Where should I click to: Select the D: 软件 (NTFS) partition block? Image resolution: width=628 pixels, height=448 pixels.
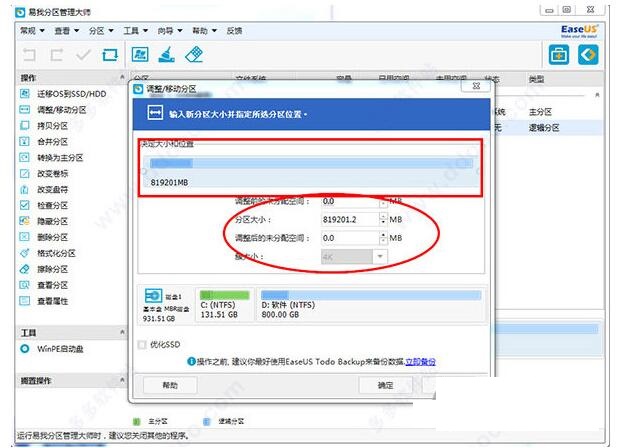tap(371, 304)
